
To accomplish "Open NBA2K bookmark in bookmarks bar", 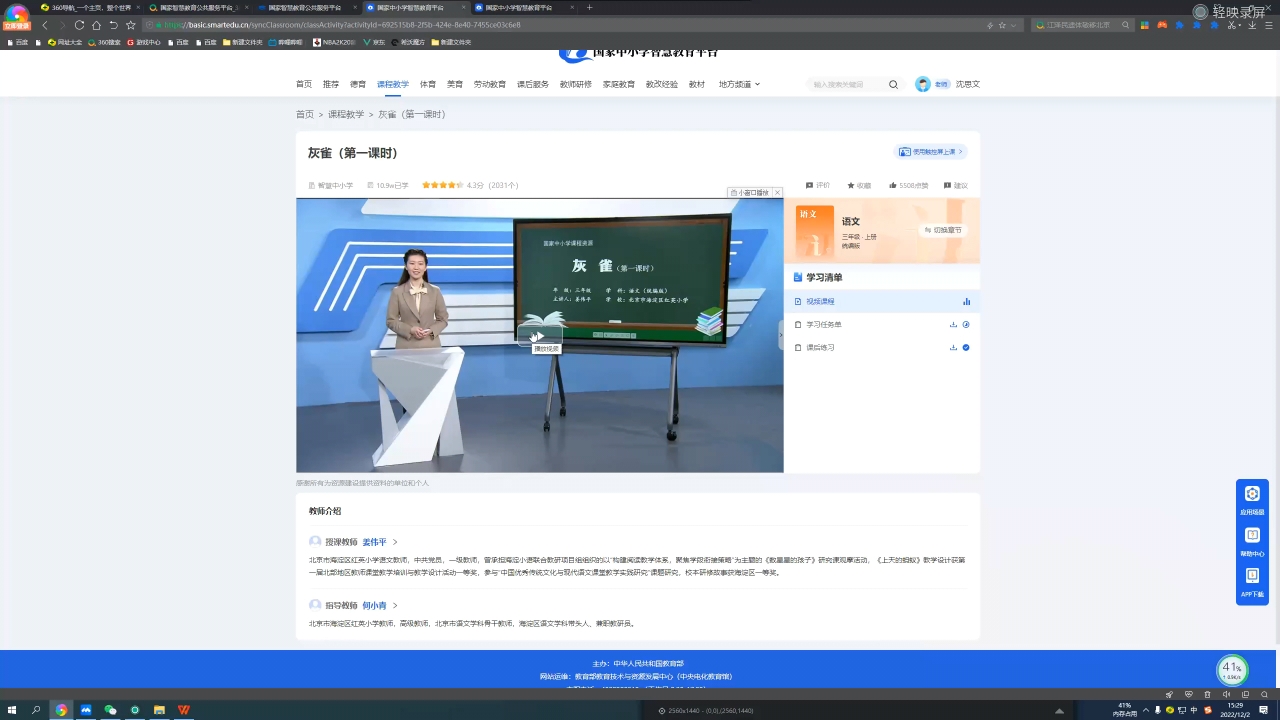I will pos(334,42).
